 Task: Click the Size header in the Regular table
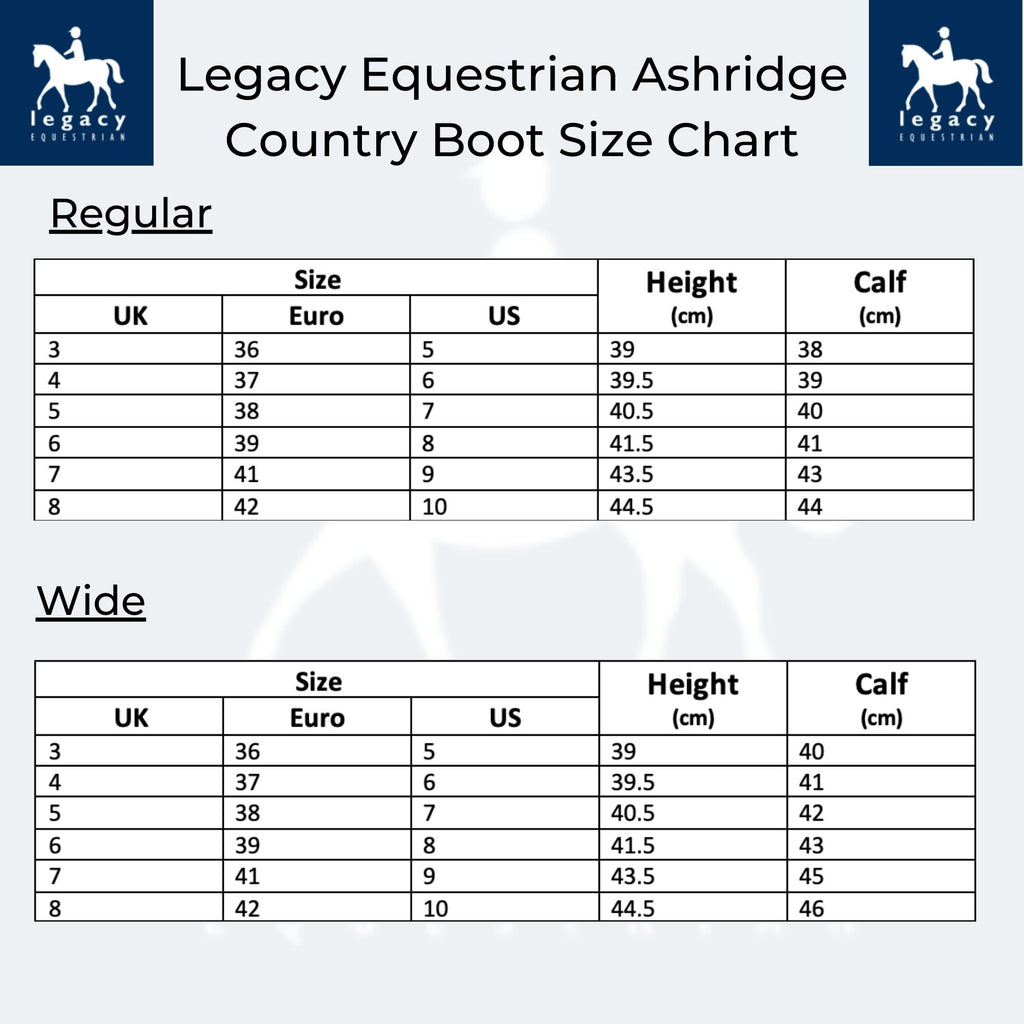tap(317, 280)
